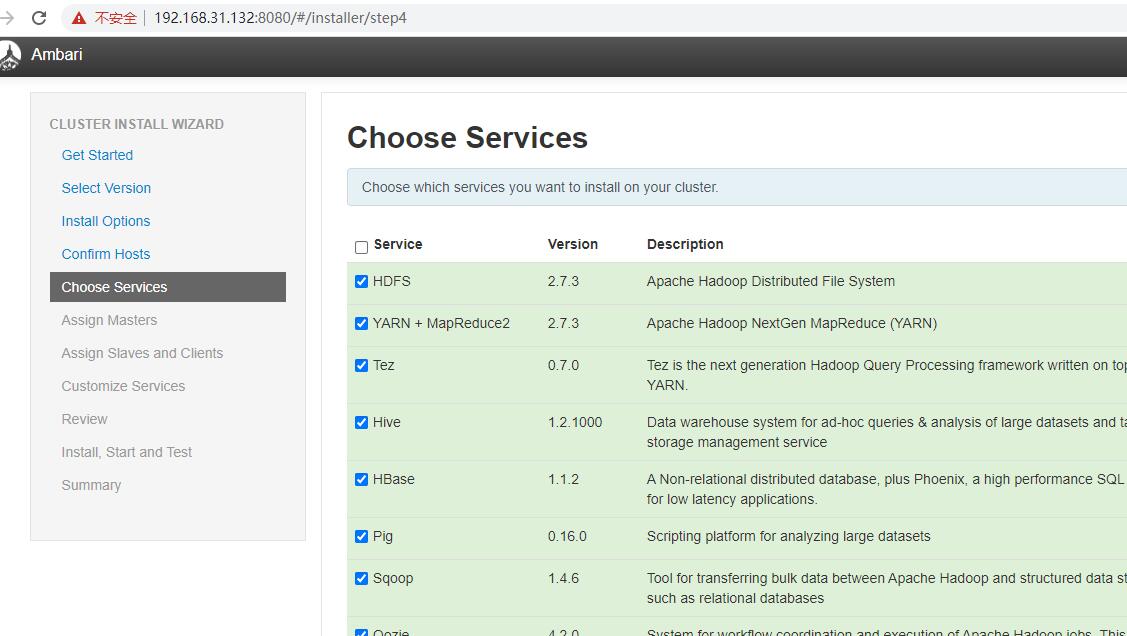1127x636 pixels.
Task: Click the Customize Services wizard step
Action: click(123, 387)
